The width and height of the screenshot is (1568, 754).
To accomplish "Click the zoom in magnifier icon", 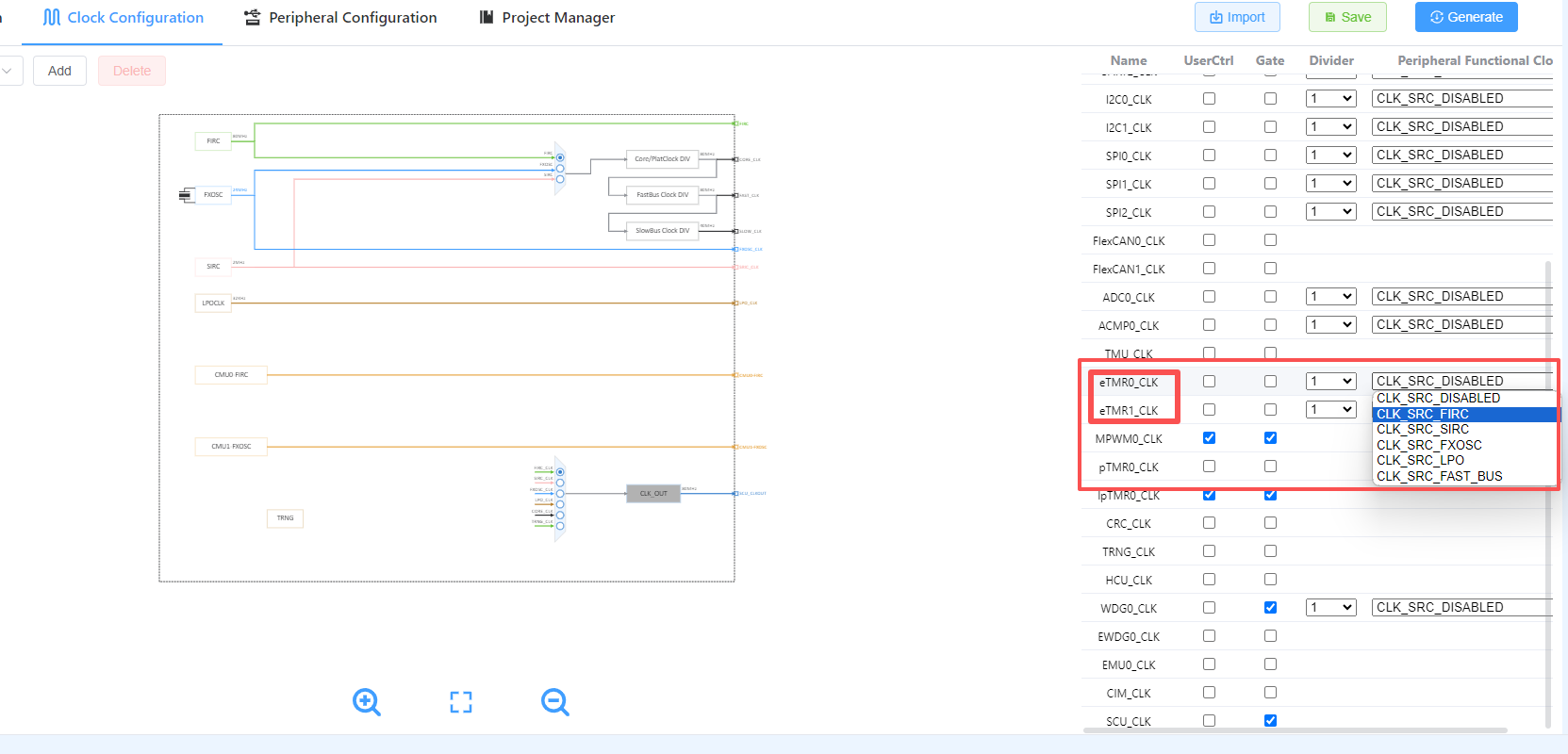I will (x=366, y=702).
